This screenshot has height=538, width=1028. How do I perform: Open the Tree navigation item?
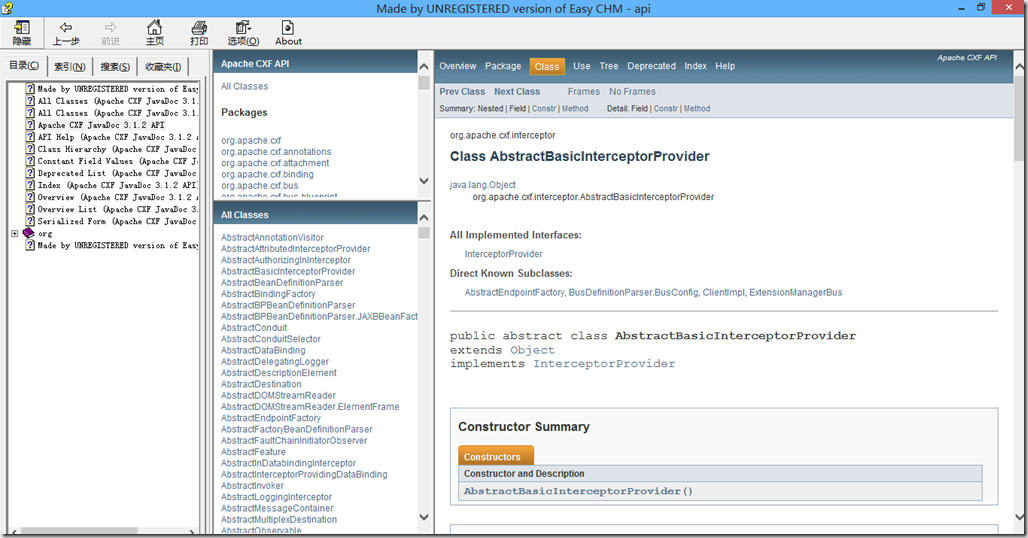click(x=608, y=66)
